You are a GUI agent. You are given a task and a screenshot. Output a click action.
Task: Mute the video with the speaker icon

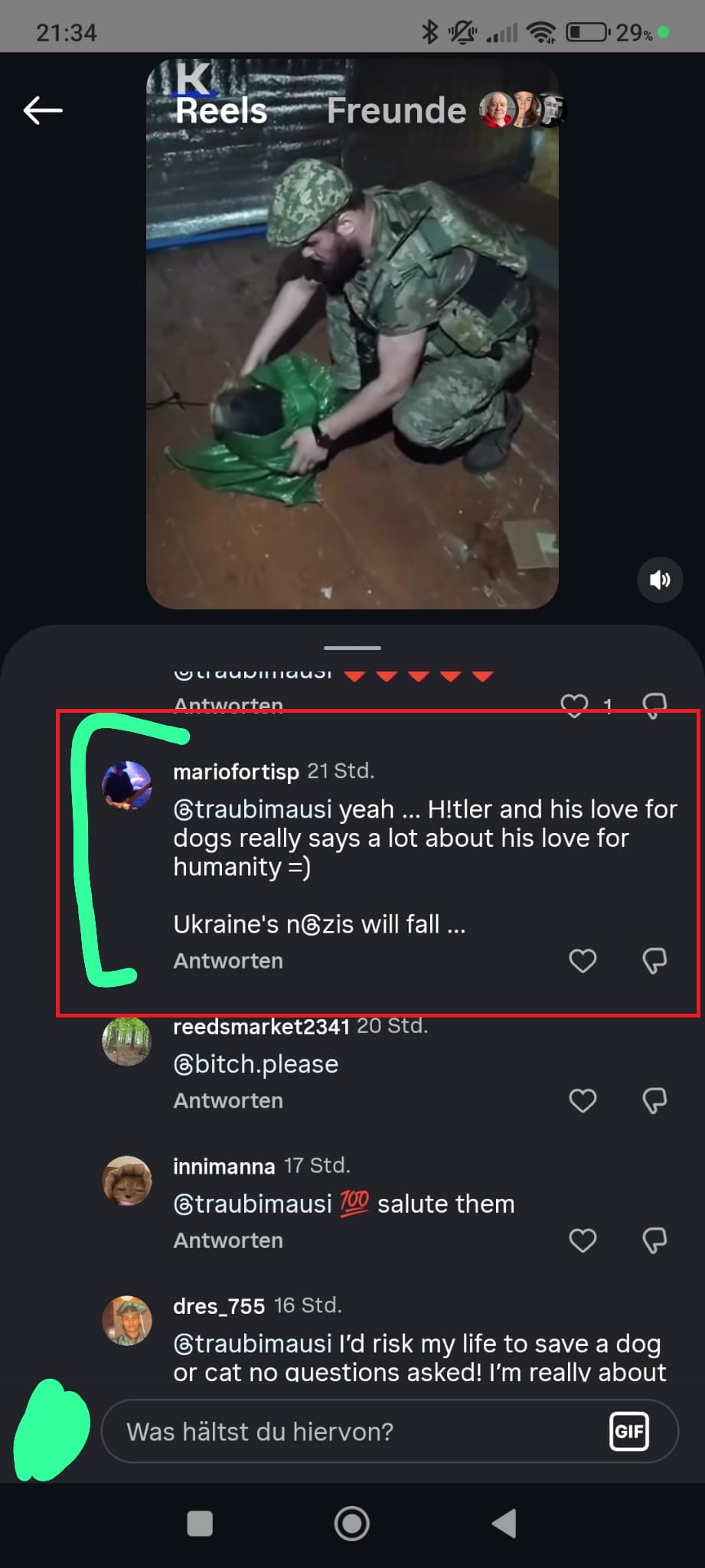coord(658,580)
